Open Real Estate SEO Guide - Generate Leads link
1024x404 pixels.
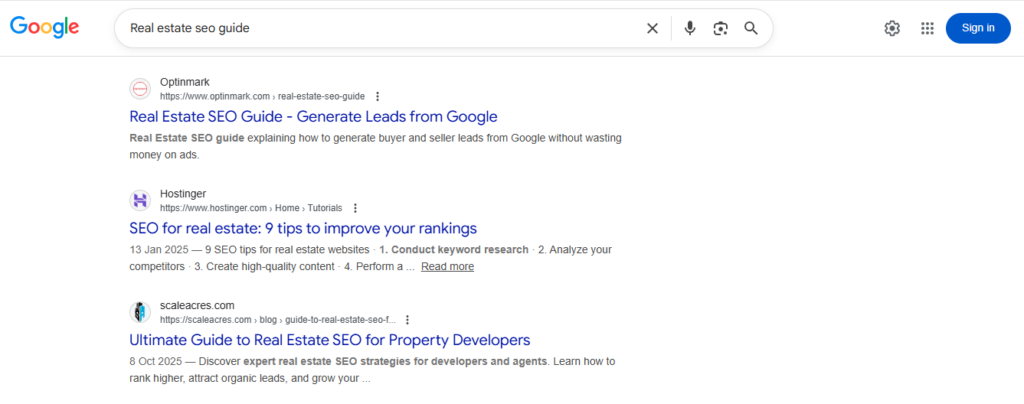pyautogui.click(x=313, y=117)
